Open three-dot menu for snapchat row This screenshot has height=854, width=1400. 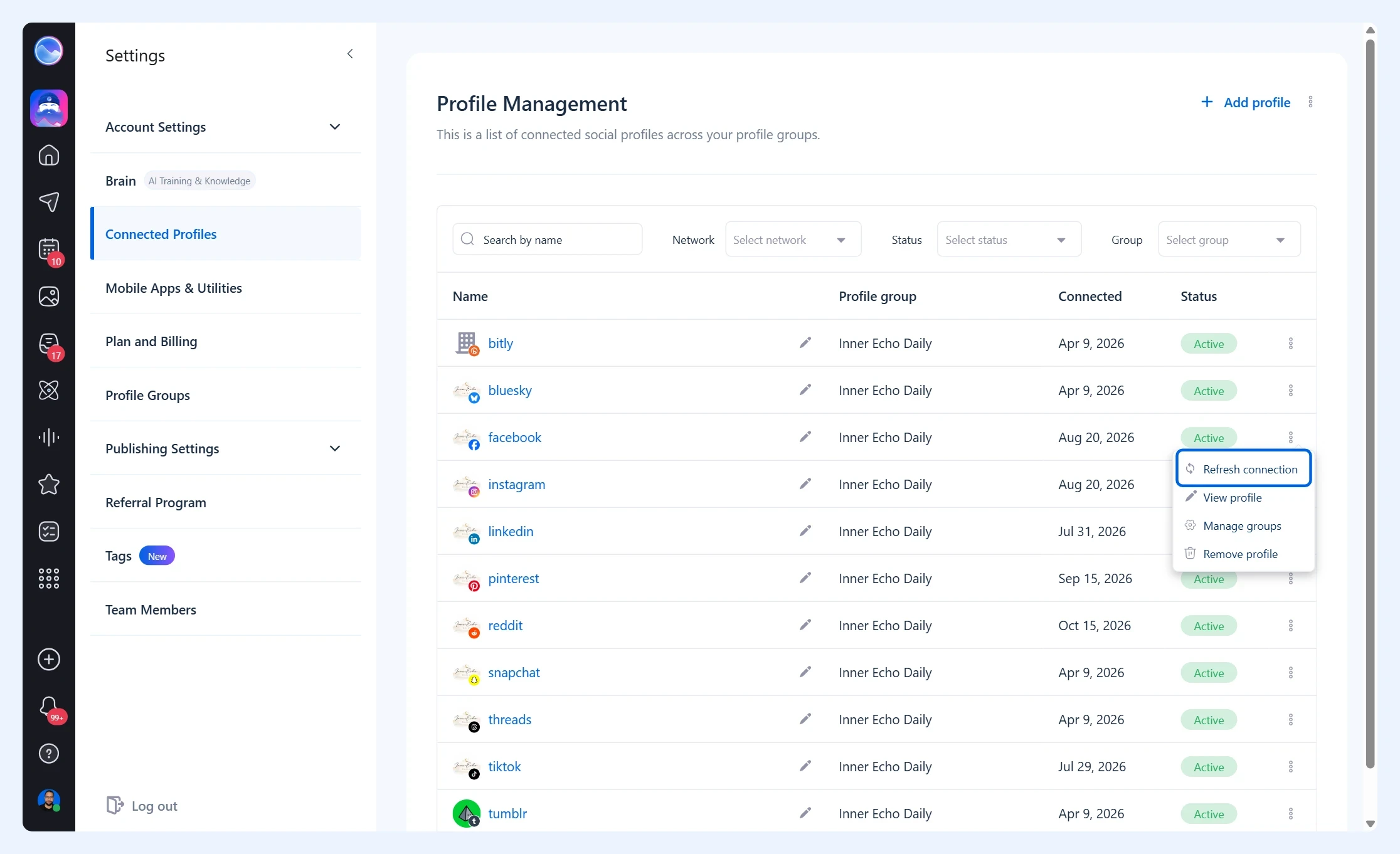point(1291,673)
